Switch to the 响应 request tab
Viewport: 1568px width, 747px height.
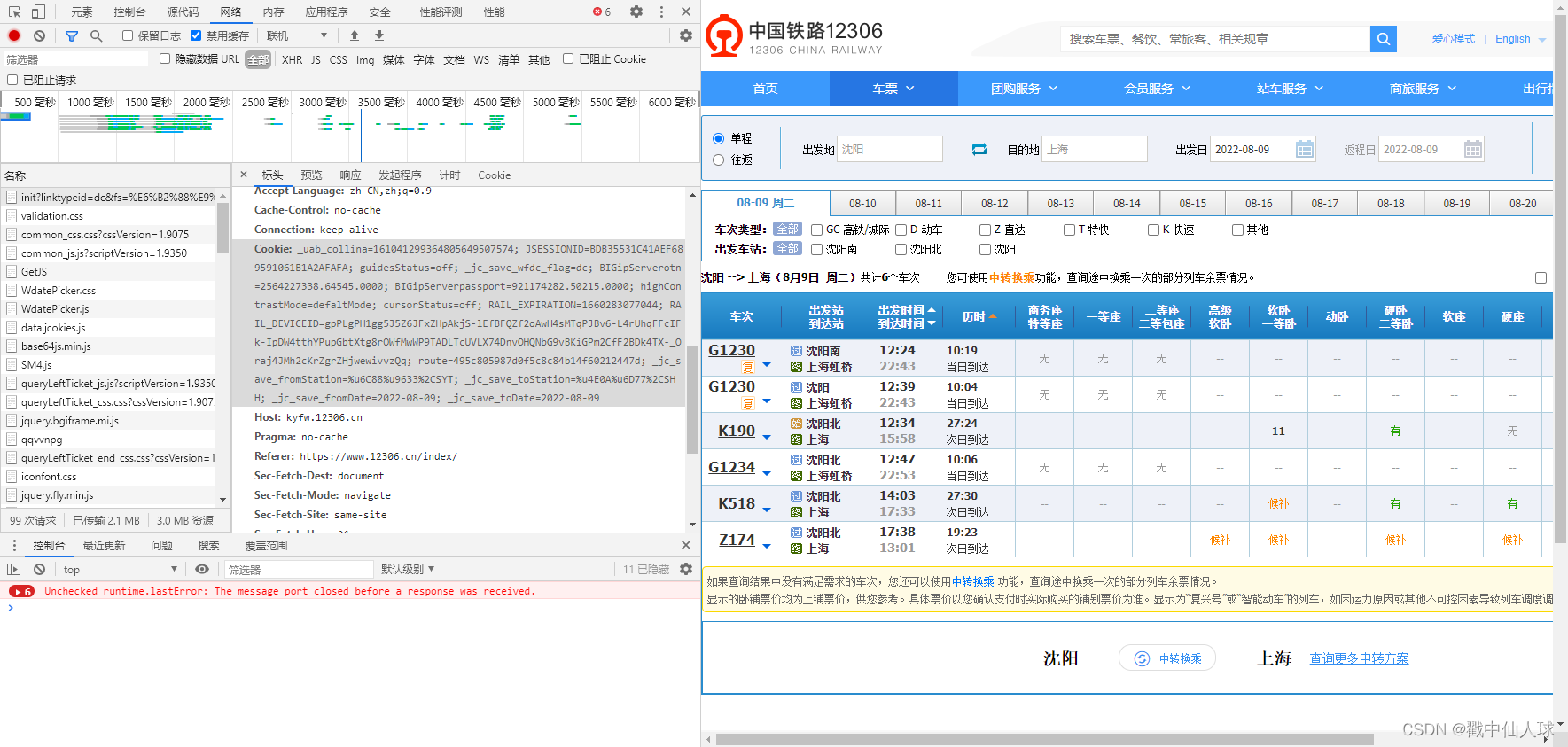[x=350, y=175]
